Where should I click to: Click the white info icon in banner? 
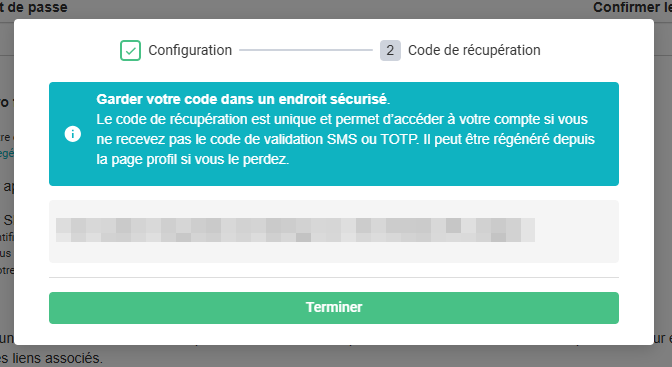point(73,134)
